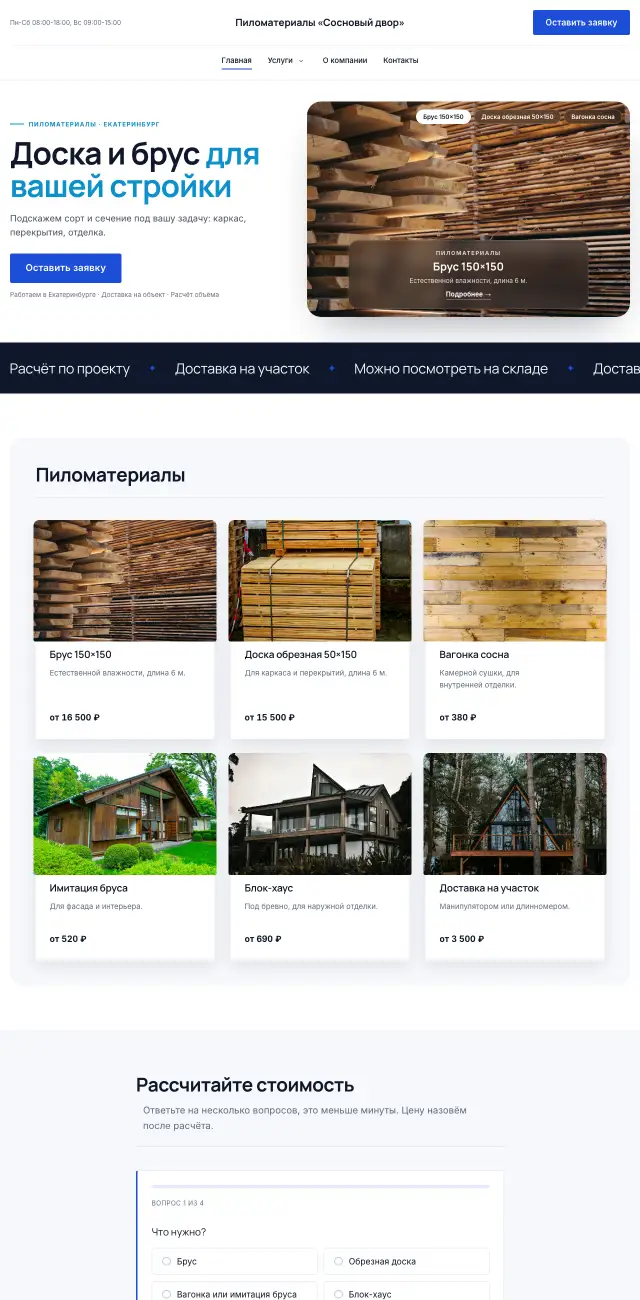Open the Доставка на участок card photo
Viewport: 640px width, 1300px height.
(x=515, y=814)
